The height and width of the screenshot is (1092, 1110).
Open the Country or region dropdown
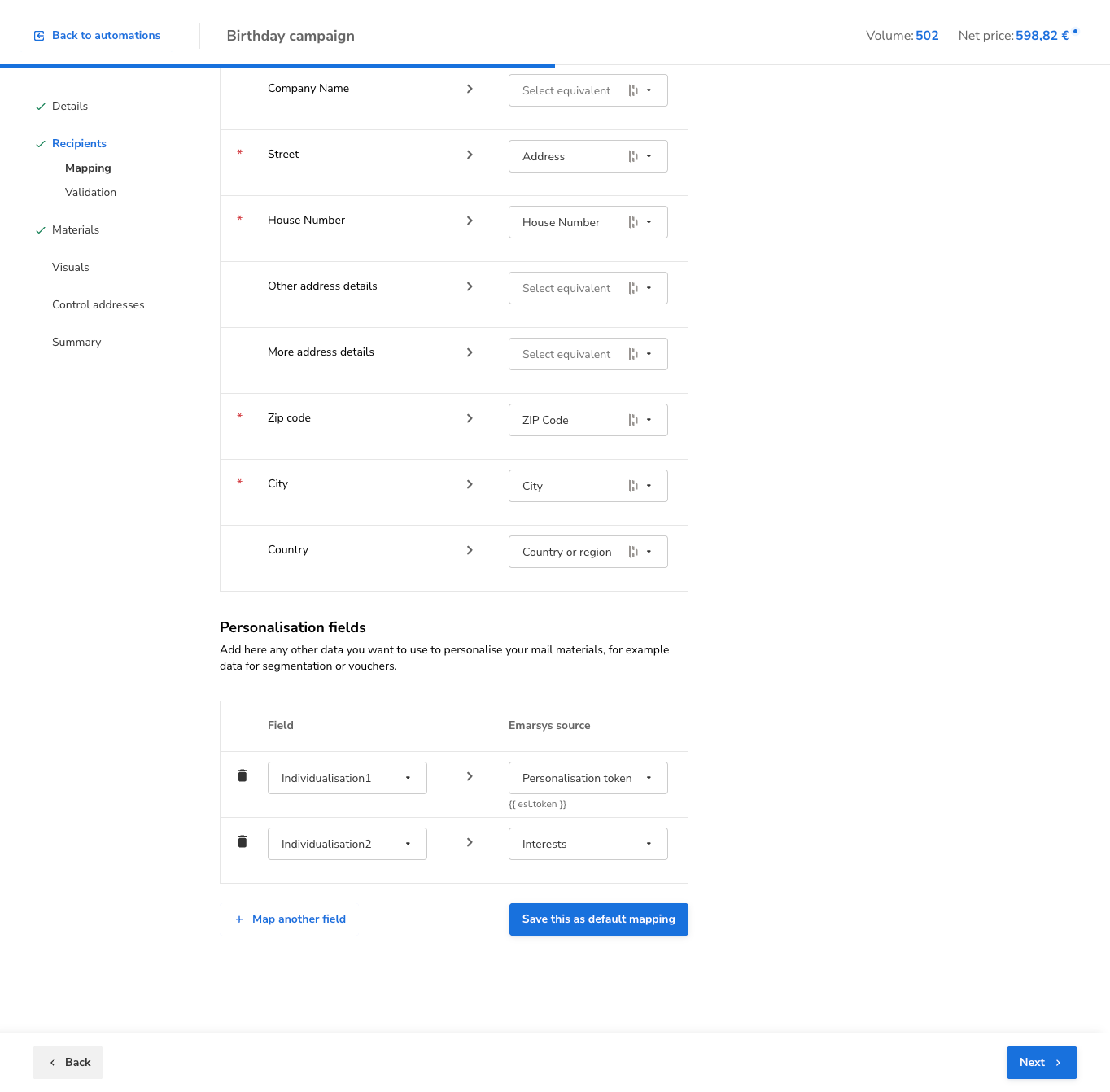coord(649,552)
